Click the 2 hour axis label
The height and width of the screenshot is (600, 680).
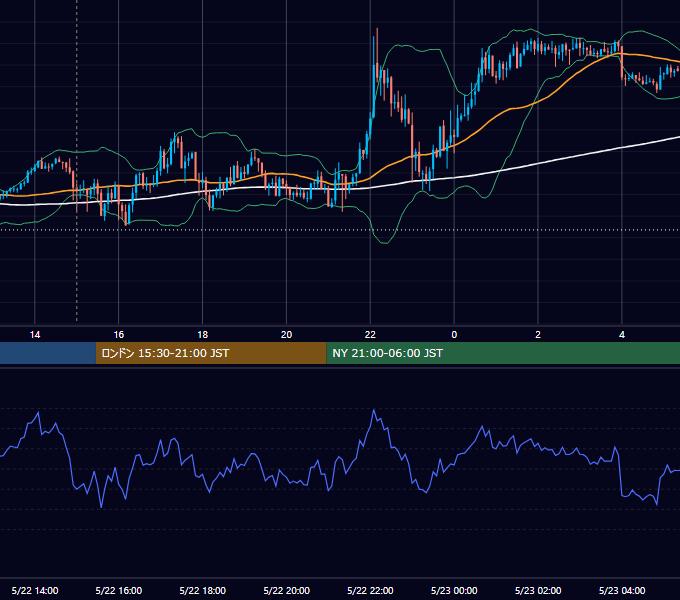pos(538,335)
